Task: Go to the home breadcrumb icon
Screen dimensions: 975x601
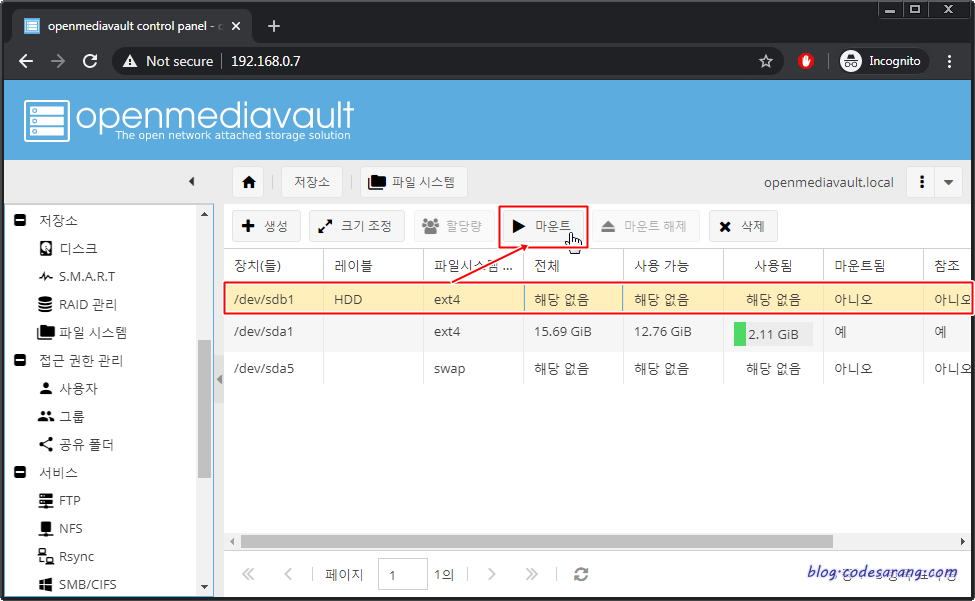Action: click(249, 182)
